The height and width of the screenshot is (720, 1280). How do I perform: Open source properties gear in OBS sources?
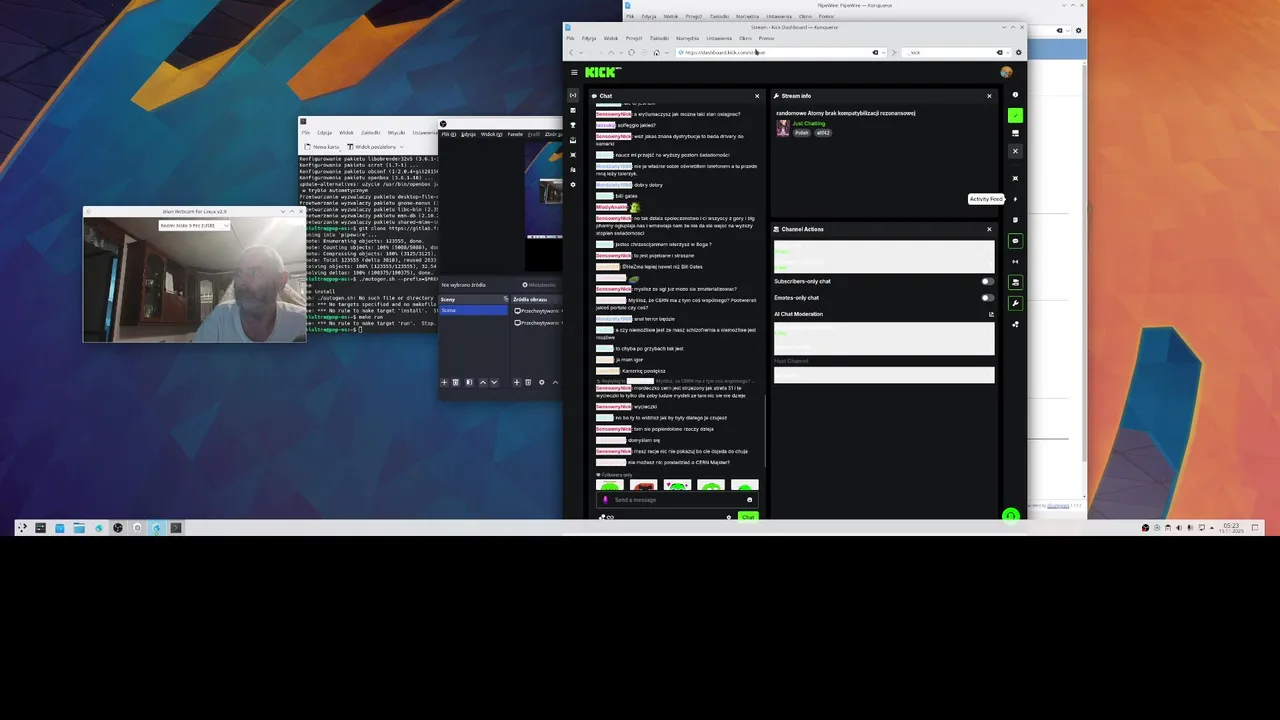pos(541,382)
